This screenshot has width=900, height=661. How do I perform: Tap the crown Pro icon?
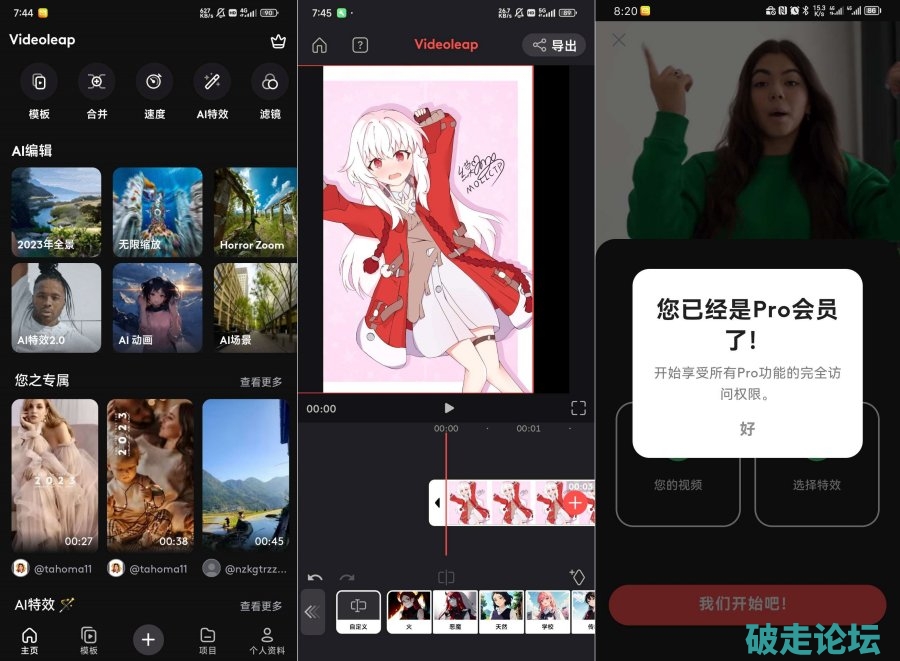(x=278, y=41)
